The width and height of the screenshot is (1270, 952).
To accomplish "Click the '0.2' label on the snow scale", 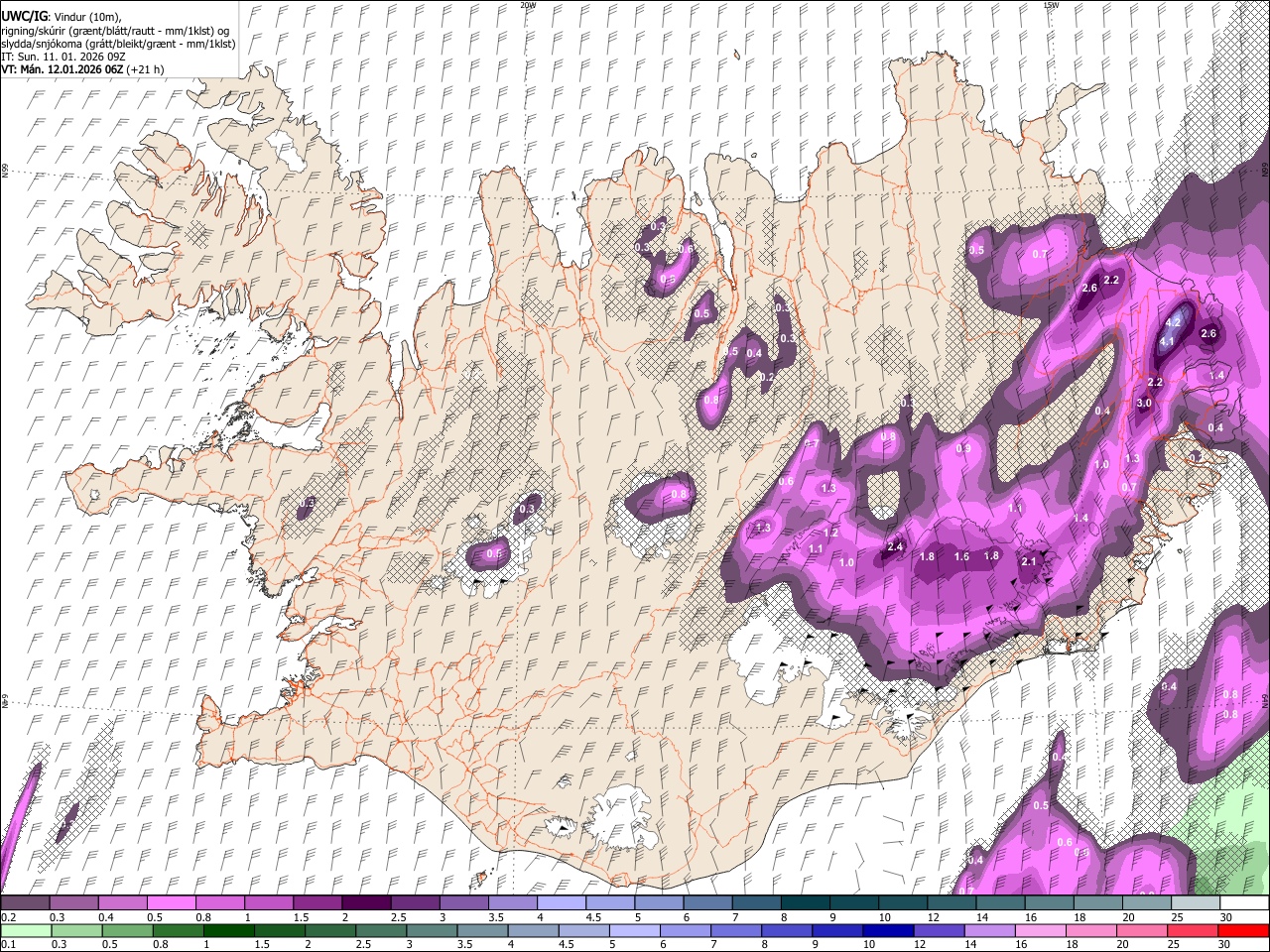I will coord(9,917).
